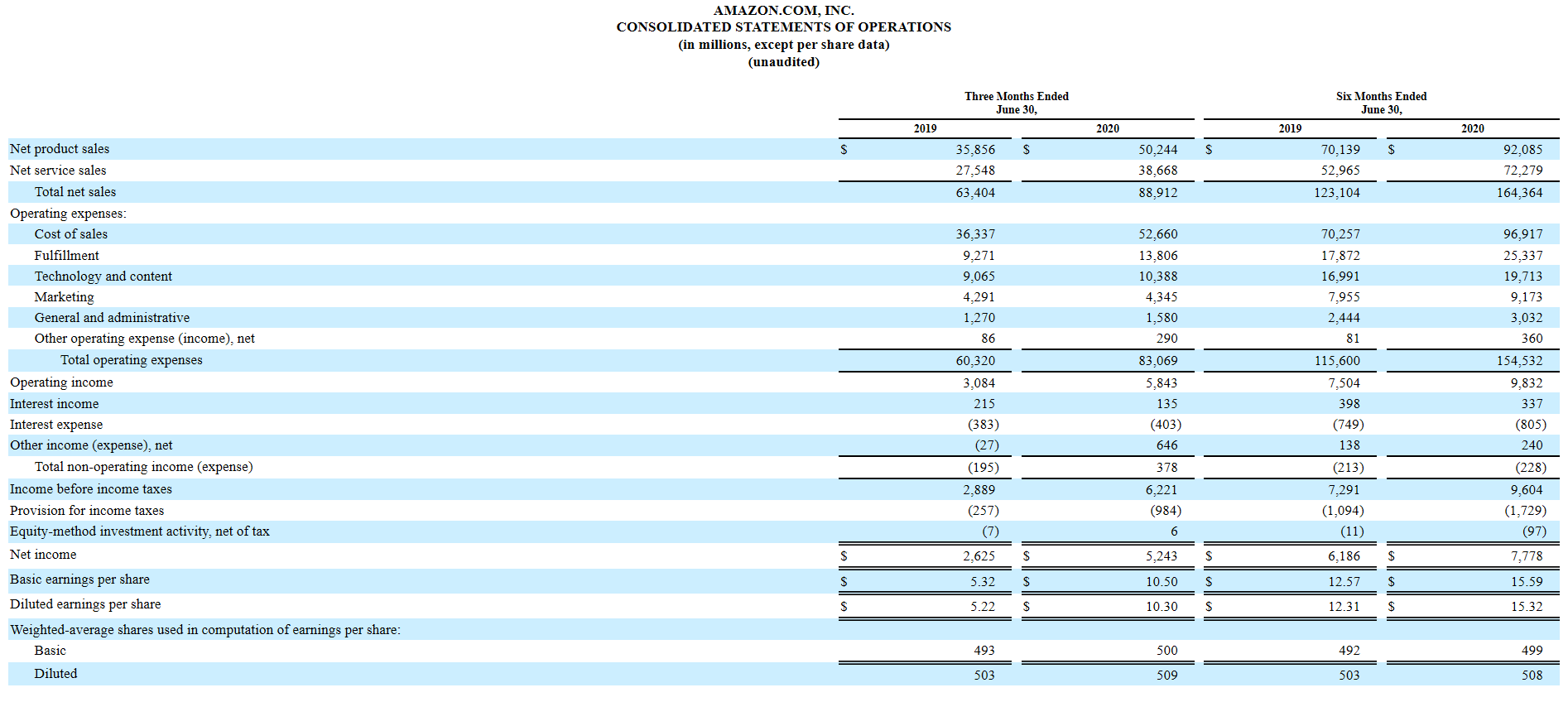The image size is (1568, 702).
Task: Click net product sales value 92,085
Action: pos(1522,150)
